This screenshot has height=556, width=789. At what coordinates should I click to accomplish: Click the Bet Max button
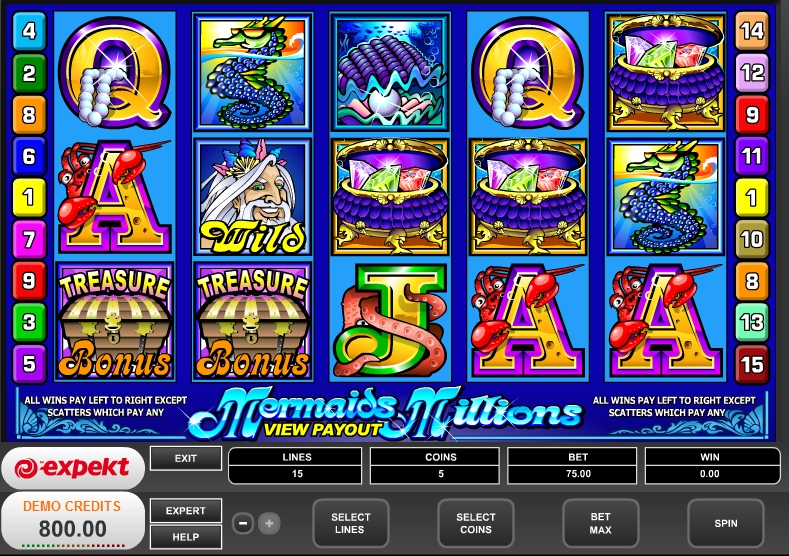pos(600,523)
